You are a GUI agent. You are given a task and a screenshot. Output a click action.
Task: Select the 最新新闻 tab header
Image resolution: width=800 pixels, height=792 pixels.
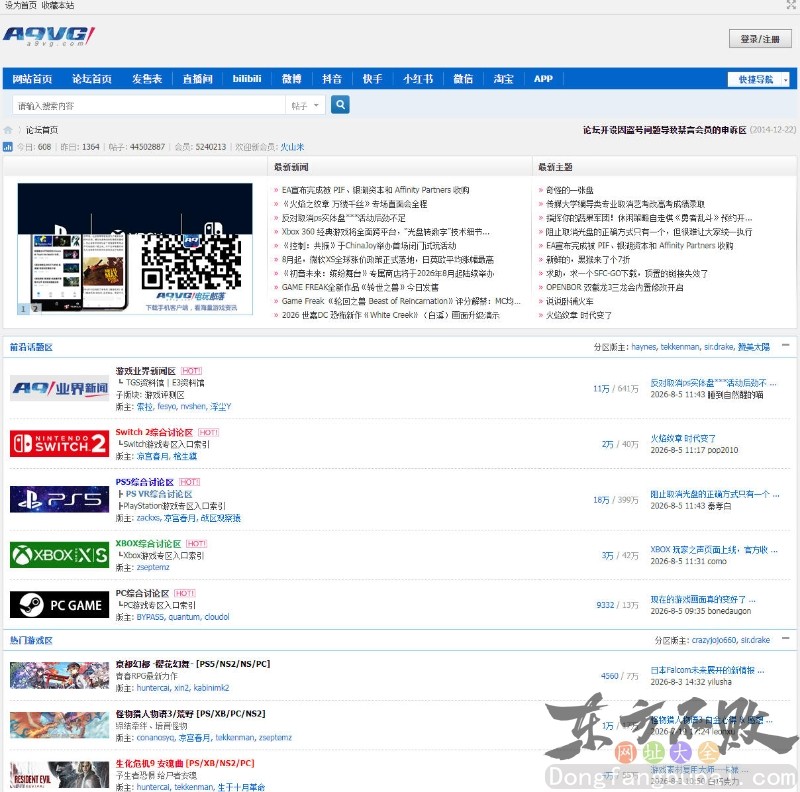point(291,167)
